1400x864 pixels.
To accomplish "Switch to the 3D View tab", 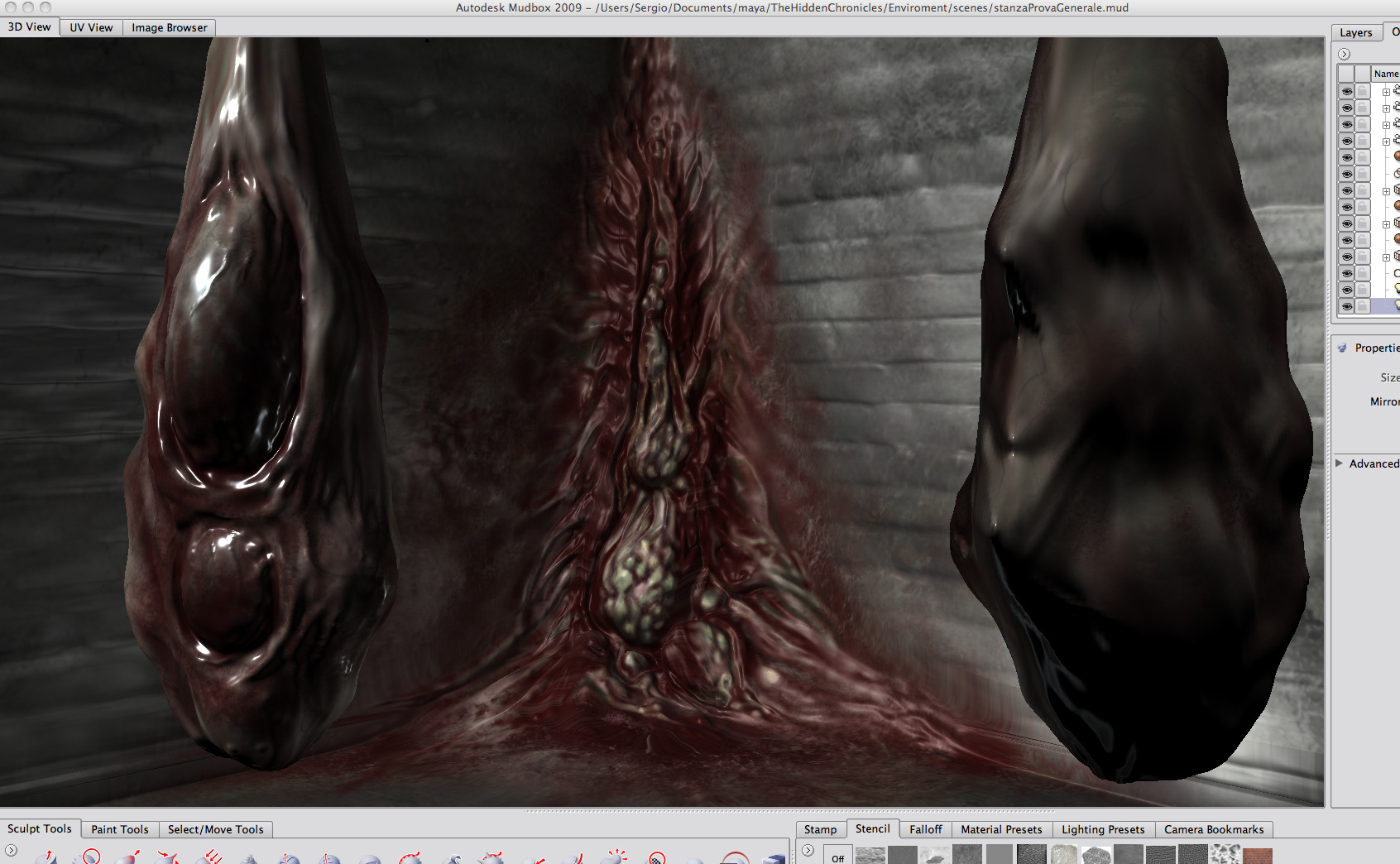I will click(30, 26).
